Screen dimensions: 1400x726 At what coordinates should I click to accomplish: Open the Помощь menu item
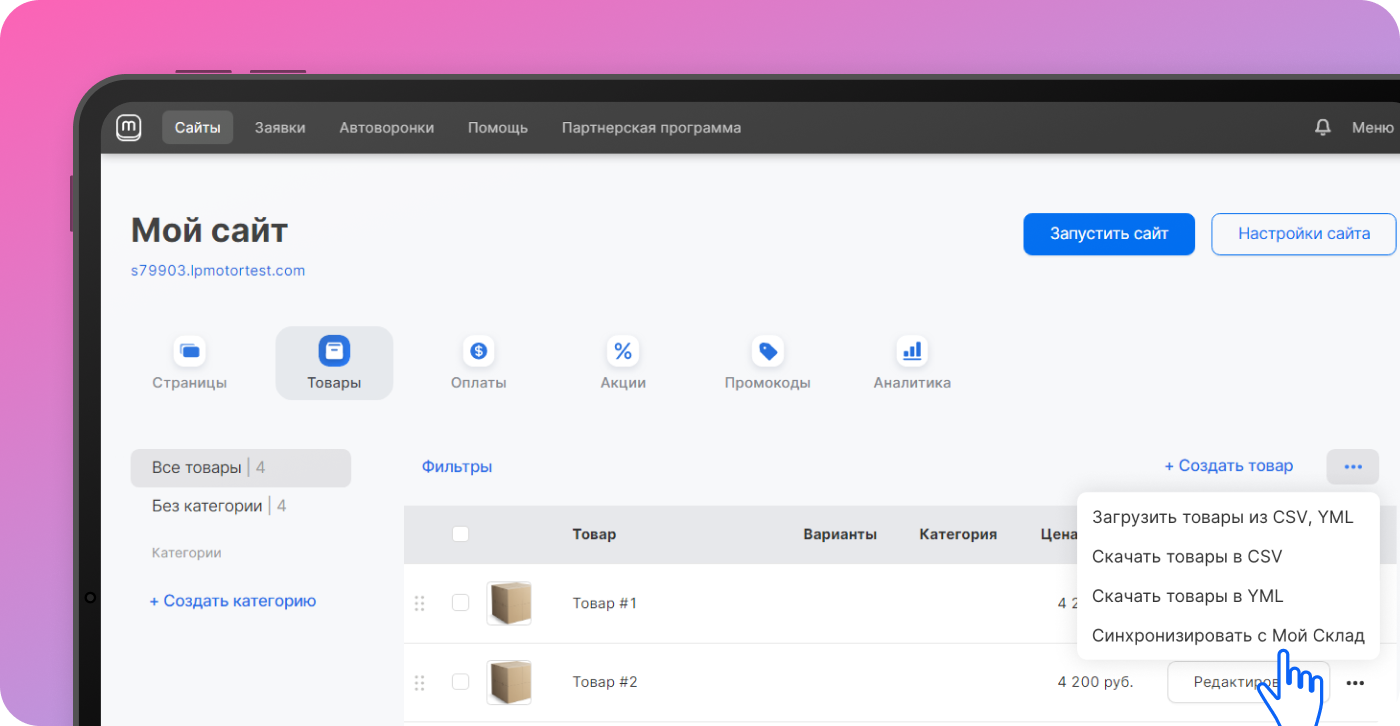tap(498, 128)
